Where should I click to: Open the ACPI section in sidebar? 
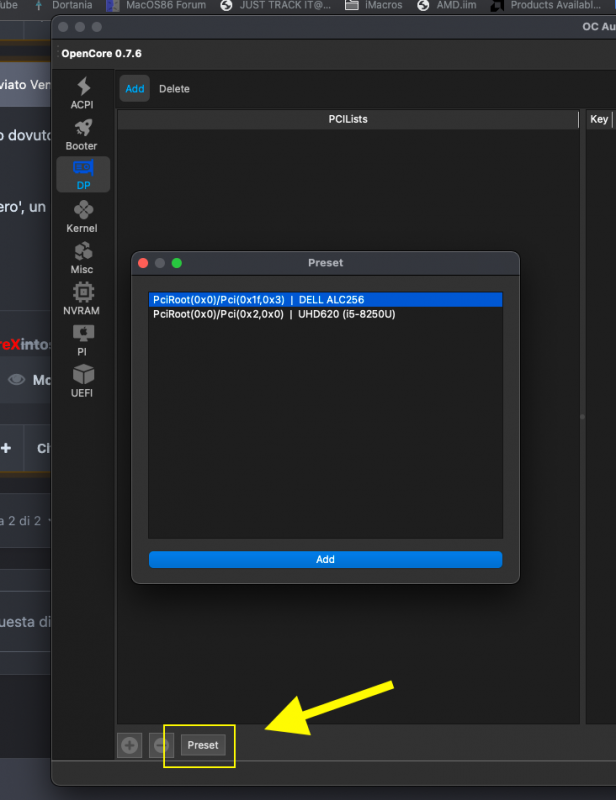[x=83, y=93]
